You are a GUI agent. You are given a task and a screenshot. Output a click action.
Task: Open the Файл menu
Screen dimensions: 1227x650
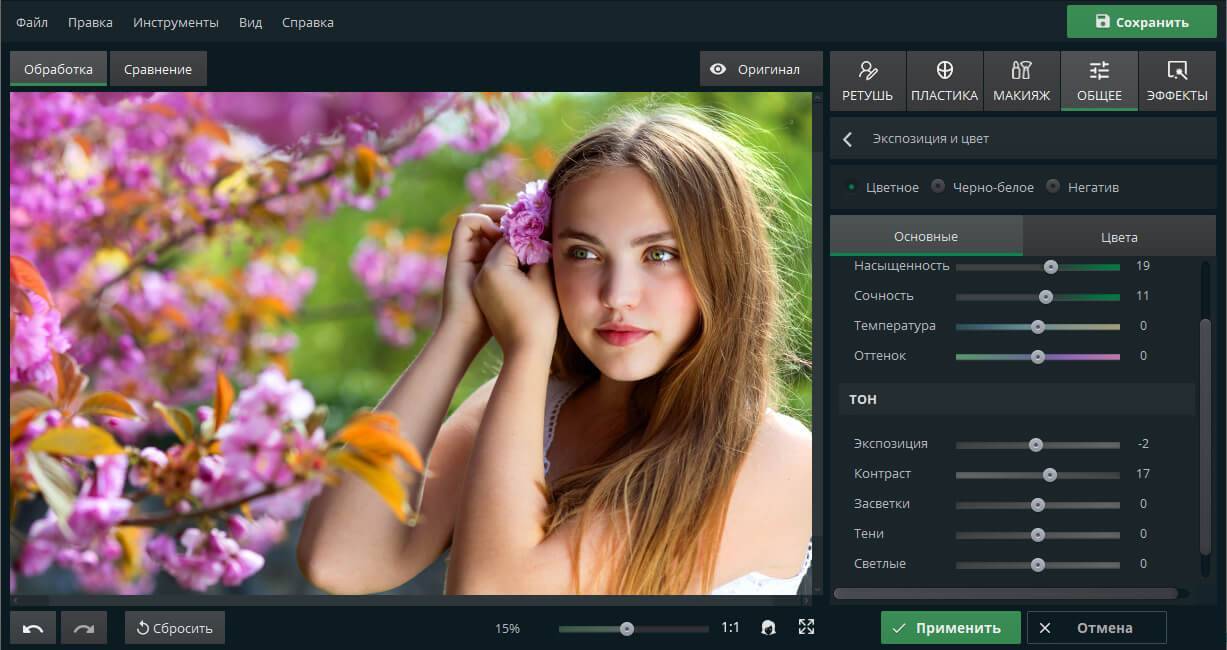32,22
